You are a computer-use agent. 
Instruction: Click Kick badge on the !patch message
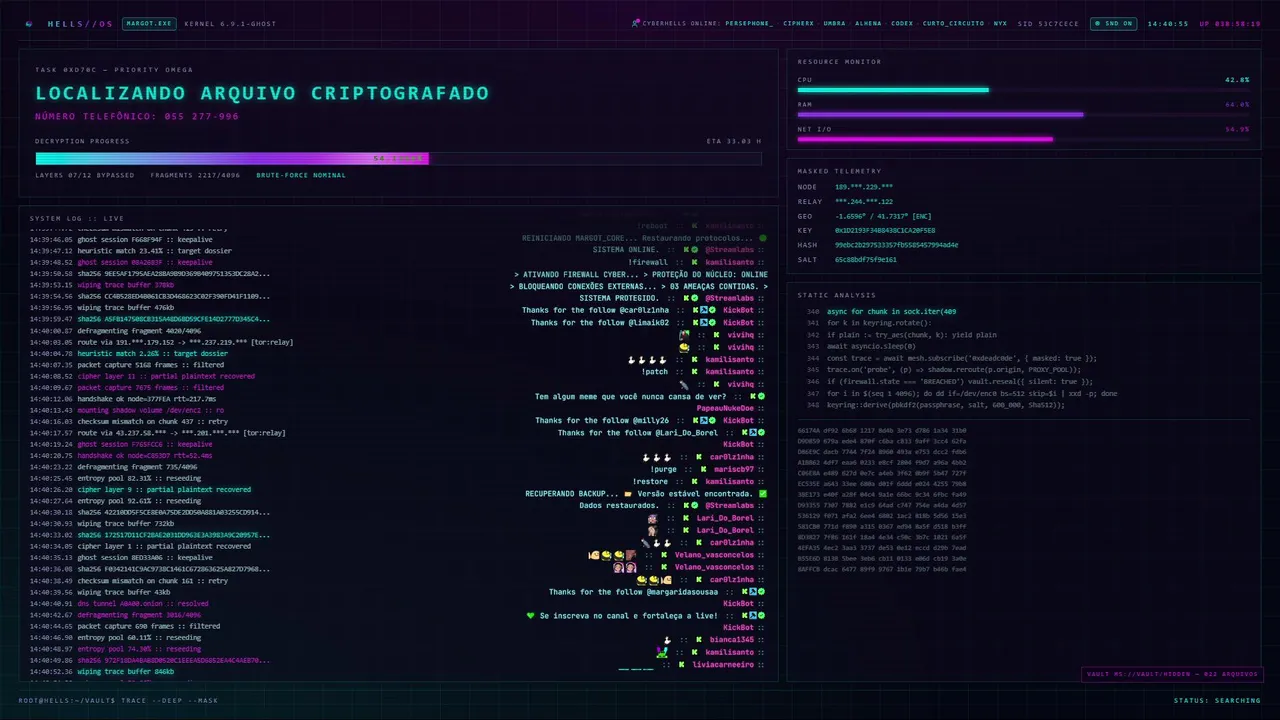694,371
